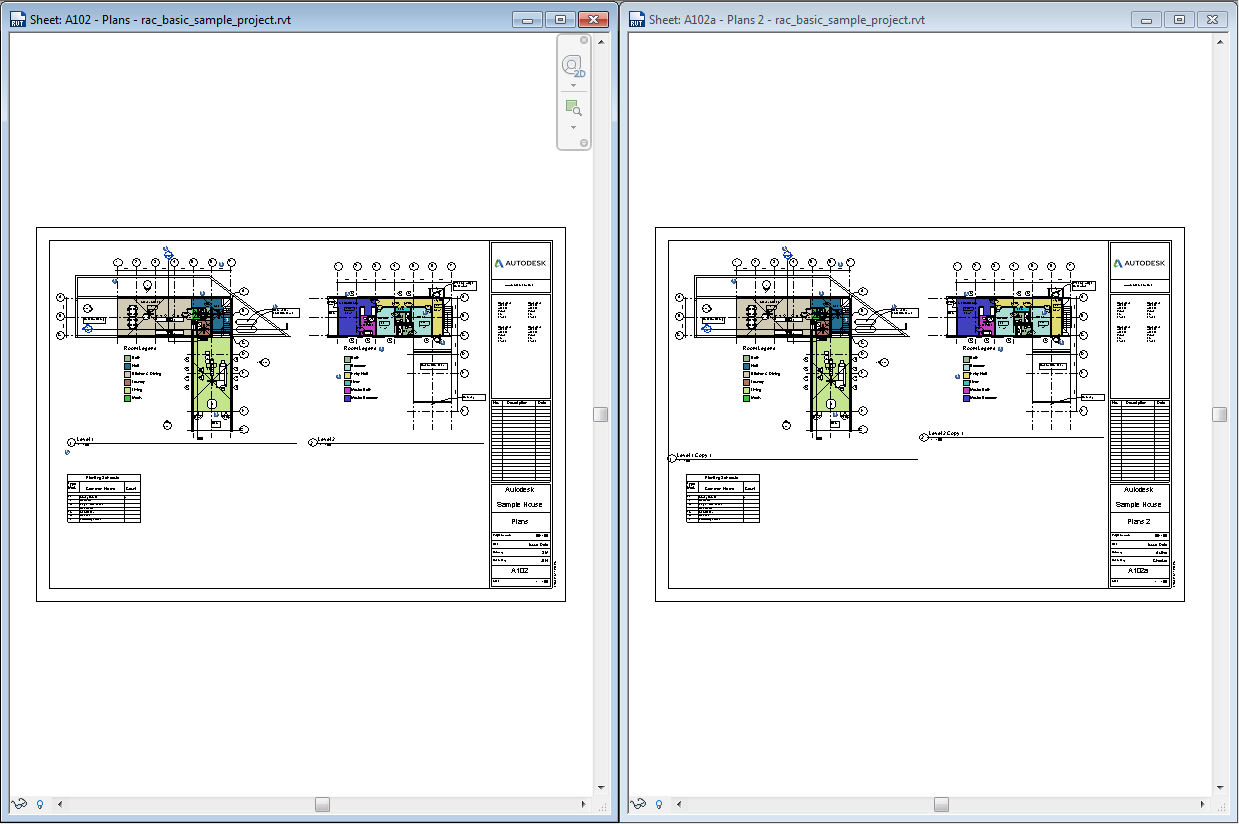Click the left arrow of A102's horizontal scrollbar

coord(60,804)
